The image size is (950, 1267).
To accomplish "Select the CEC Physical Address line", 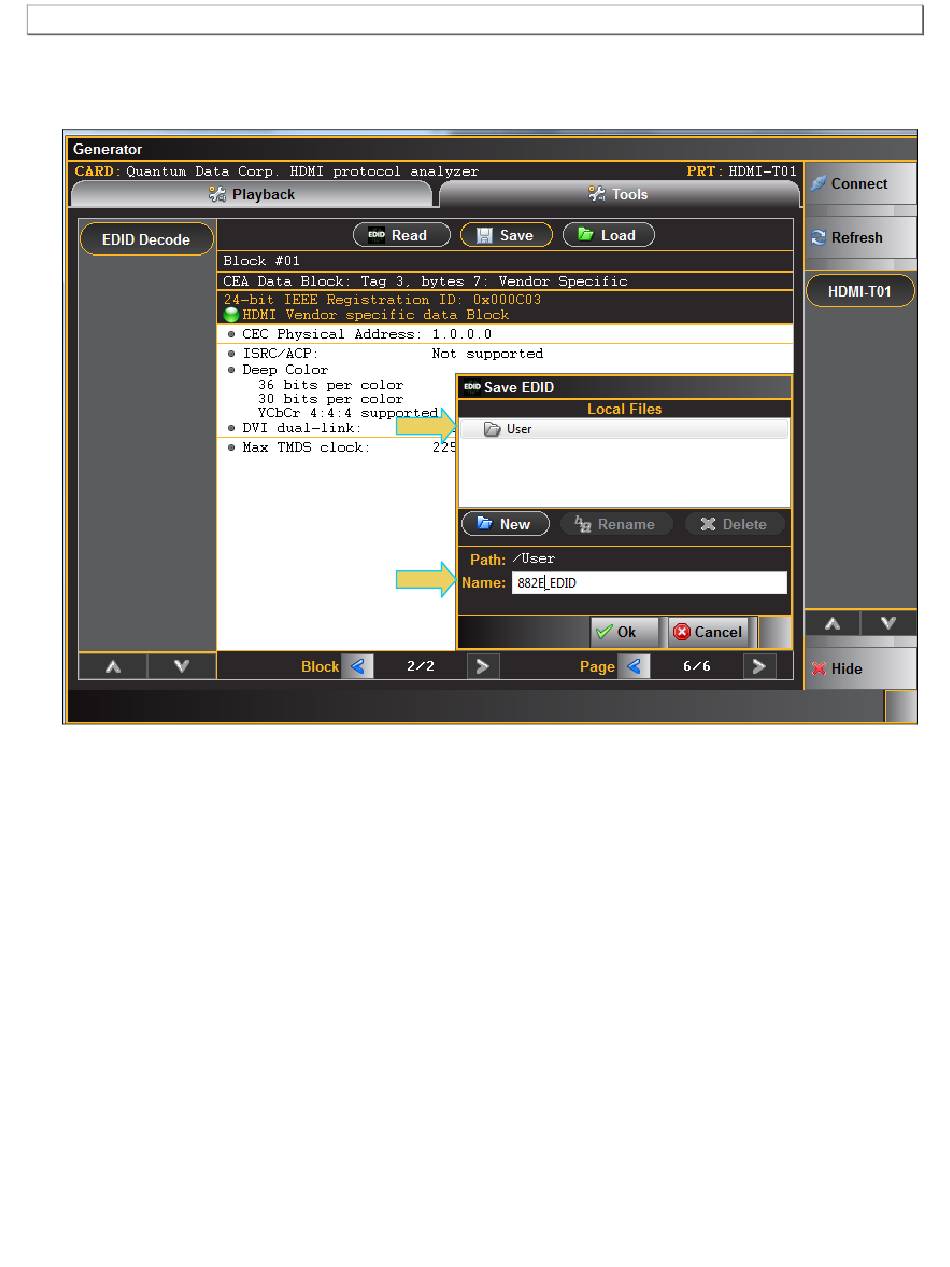I will (x=505, y=334).
